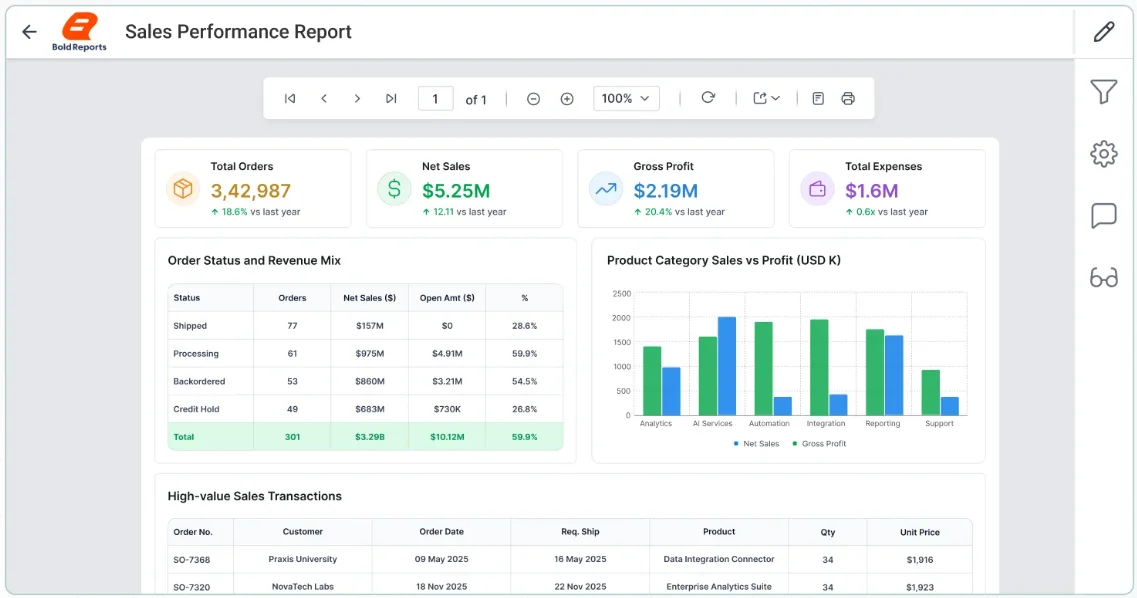The width and height of the screenshot is (1137, 598).
Task: Click the Unit Price column header
Action: click(x=919, y=532)
